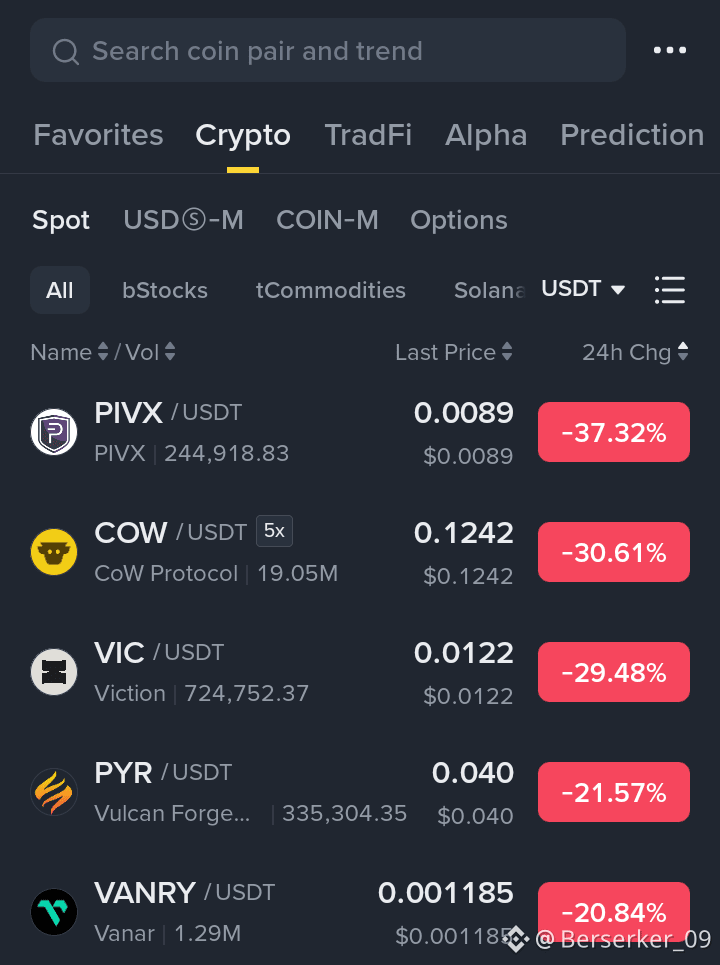Click the COW Protocol coin logo
This screenshot has width=720, height=965.
click(54, 552)
